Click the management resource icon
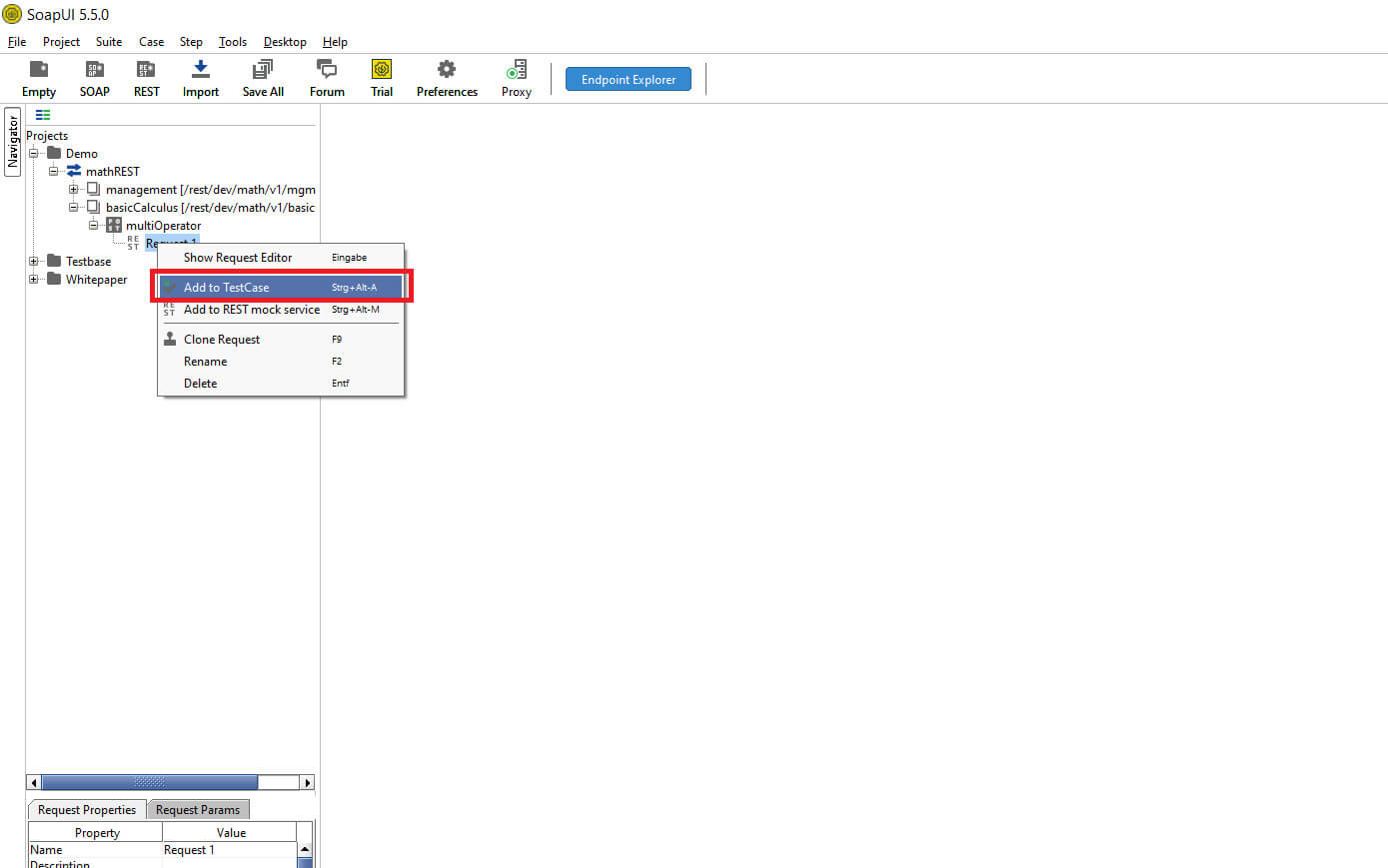This screenshot has width=1388, height=868. coord(94,189)
